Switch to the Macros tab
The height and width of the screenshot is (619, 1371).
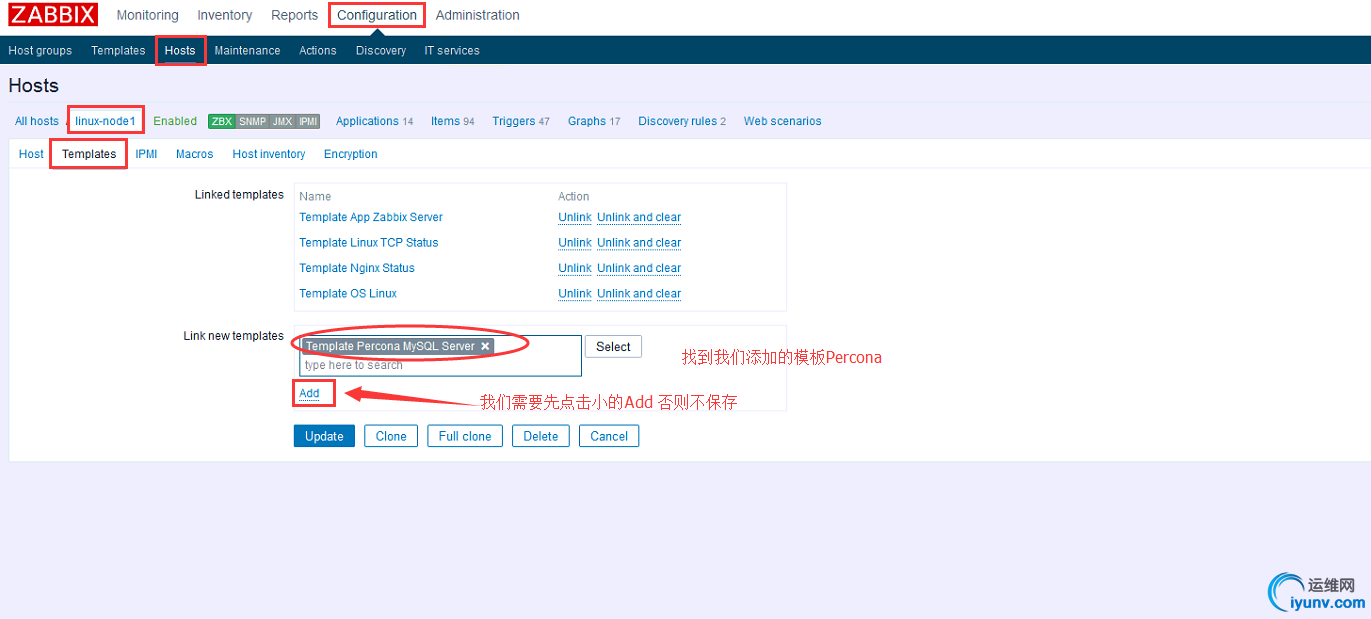[194, 154]
